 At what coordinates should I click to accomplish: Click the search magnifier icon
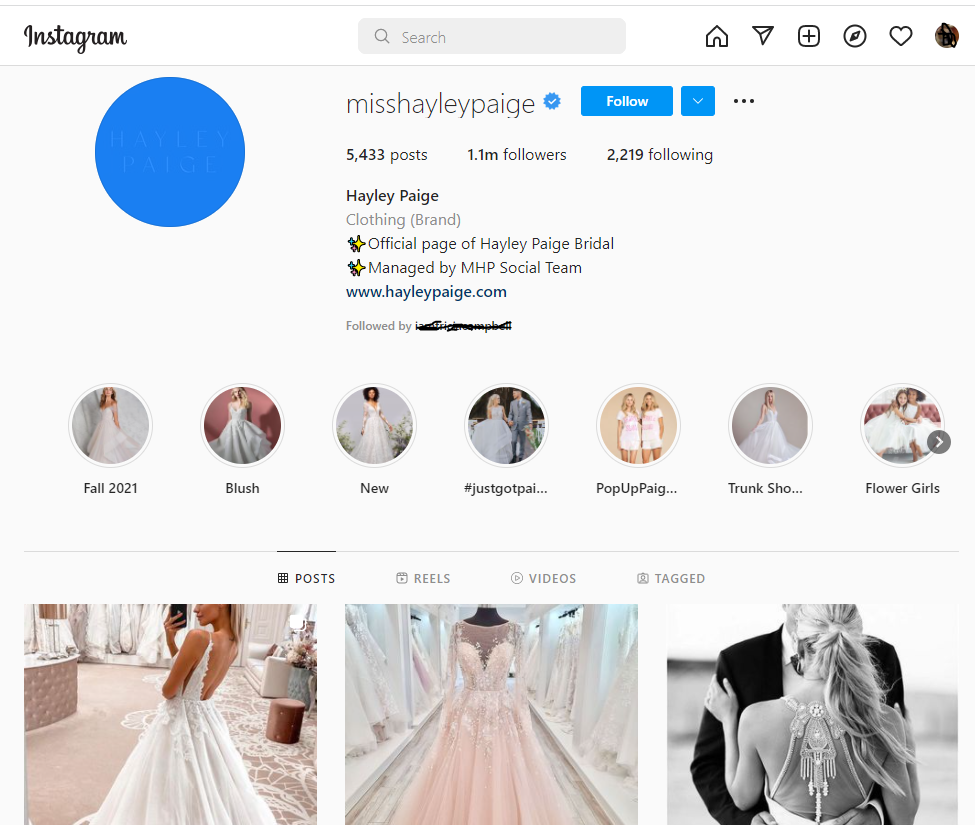pos(382,37)
